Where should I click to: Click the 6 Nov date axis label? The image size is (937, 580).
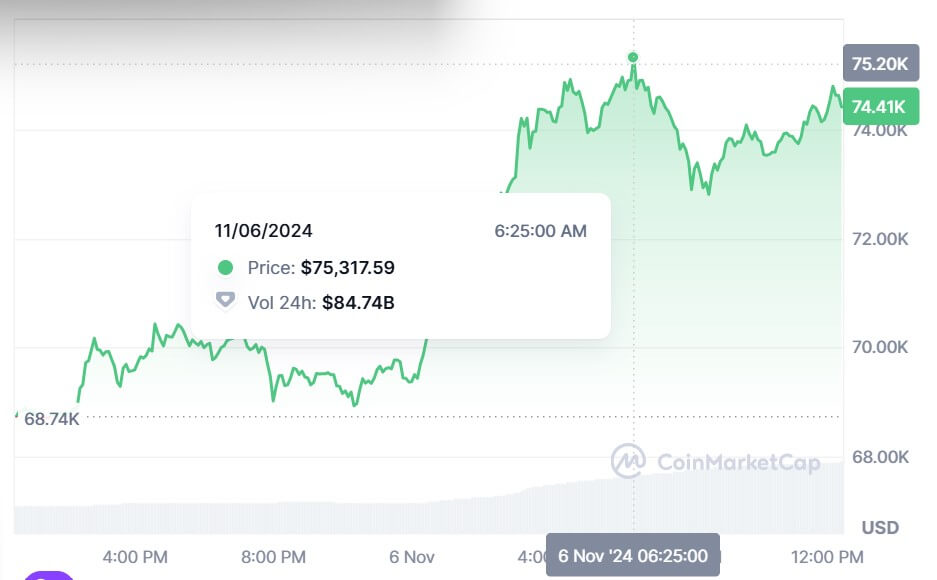click(410, 556)
